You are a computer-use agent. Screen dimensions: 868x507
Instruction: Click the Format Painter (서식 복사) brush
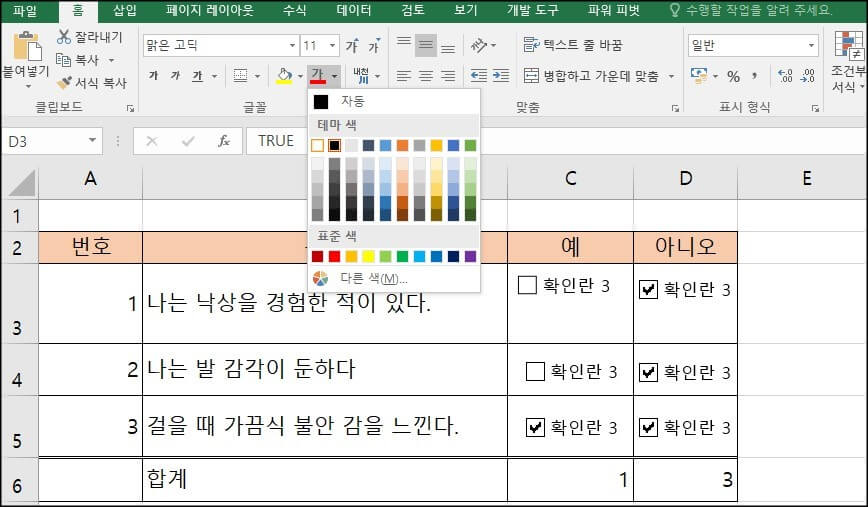[x=64, y=82]
